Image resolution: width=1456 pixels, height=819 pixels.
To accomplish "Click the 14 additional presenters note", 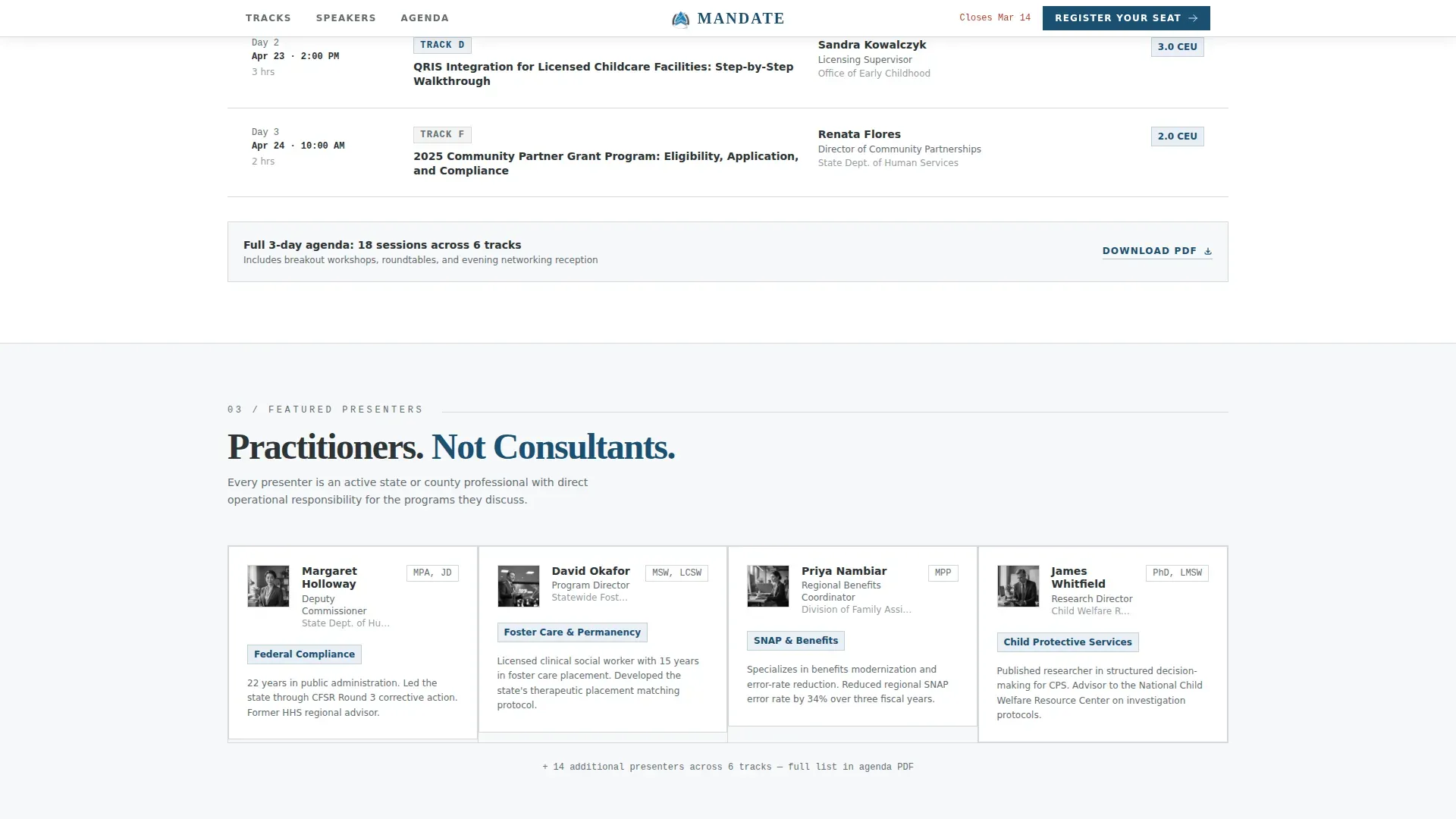I will coord(727,767).
